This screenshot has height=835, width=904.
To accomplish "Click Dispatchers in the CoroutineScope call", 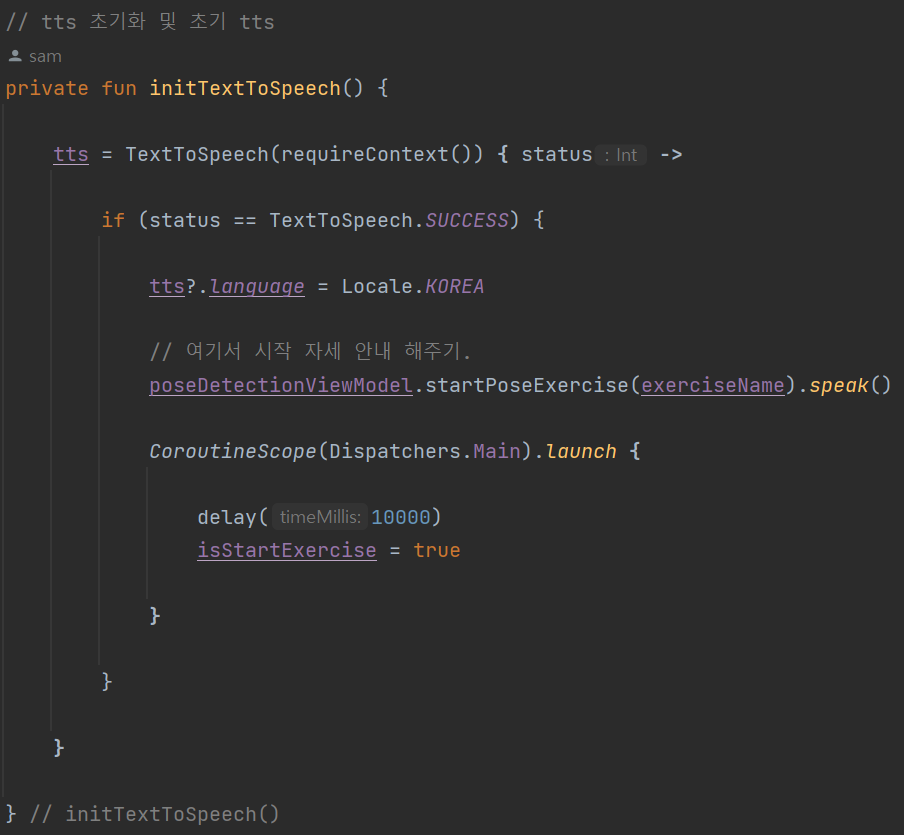I will click(x=395, y=451).
